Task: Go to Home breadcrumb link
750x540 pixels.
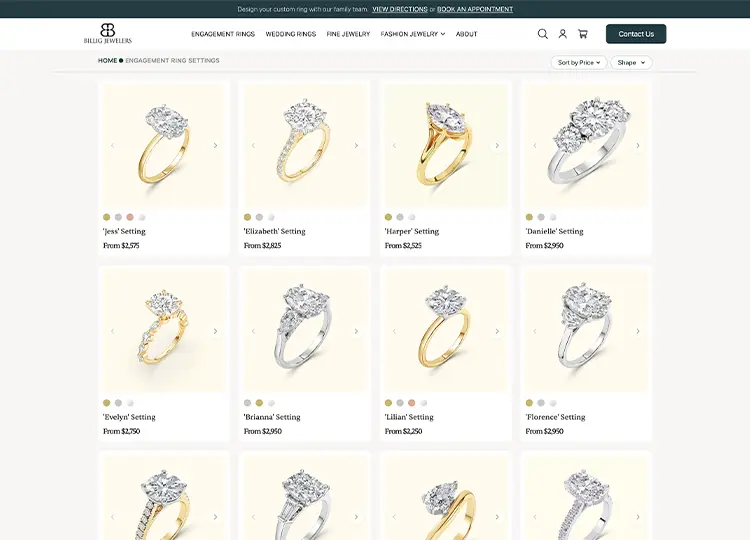Action: pos(108,61)
